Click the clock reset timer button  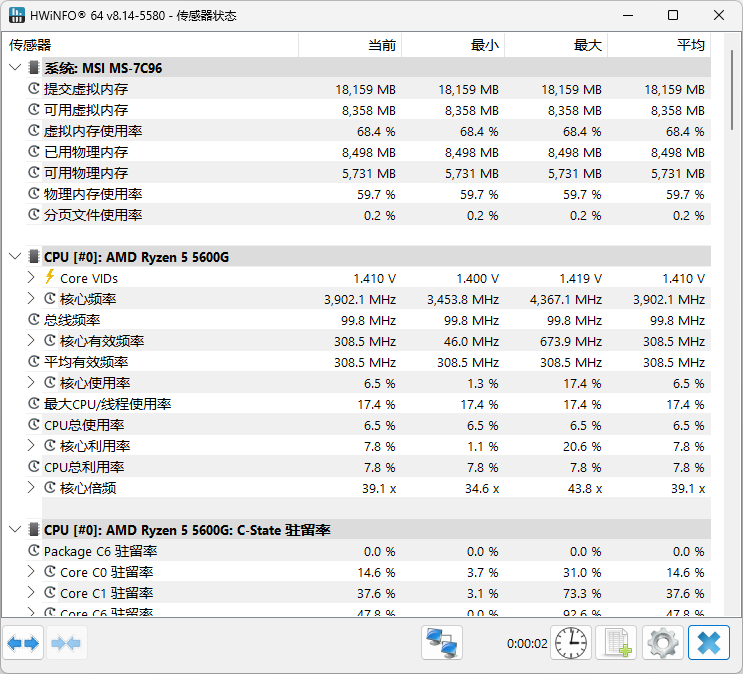click(571, 643)
